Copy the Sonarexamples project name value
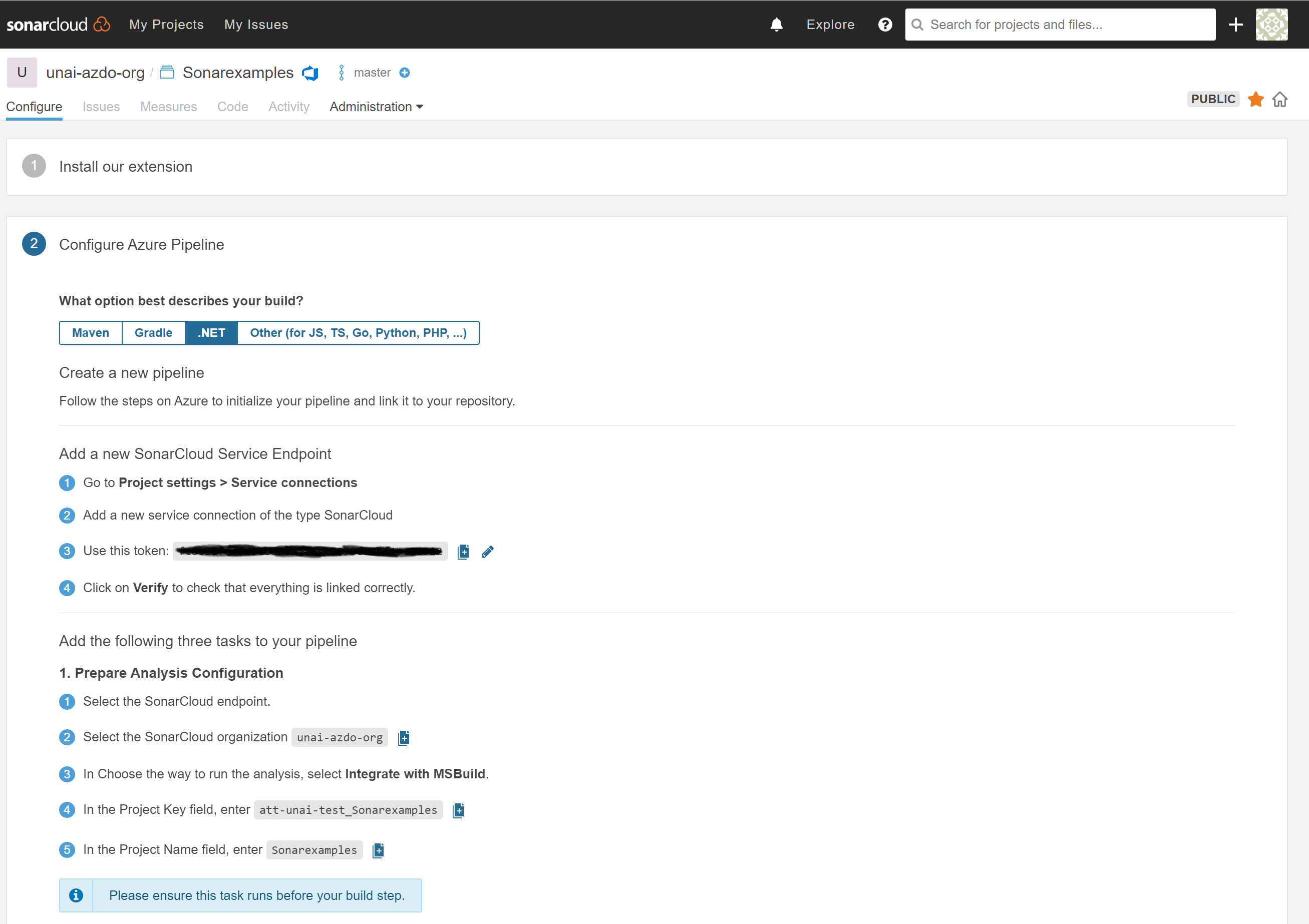This screenshot has height=924, width=1309. pos(378,850)
